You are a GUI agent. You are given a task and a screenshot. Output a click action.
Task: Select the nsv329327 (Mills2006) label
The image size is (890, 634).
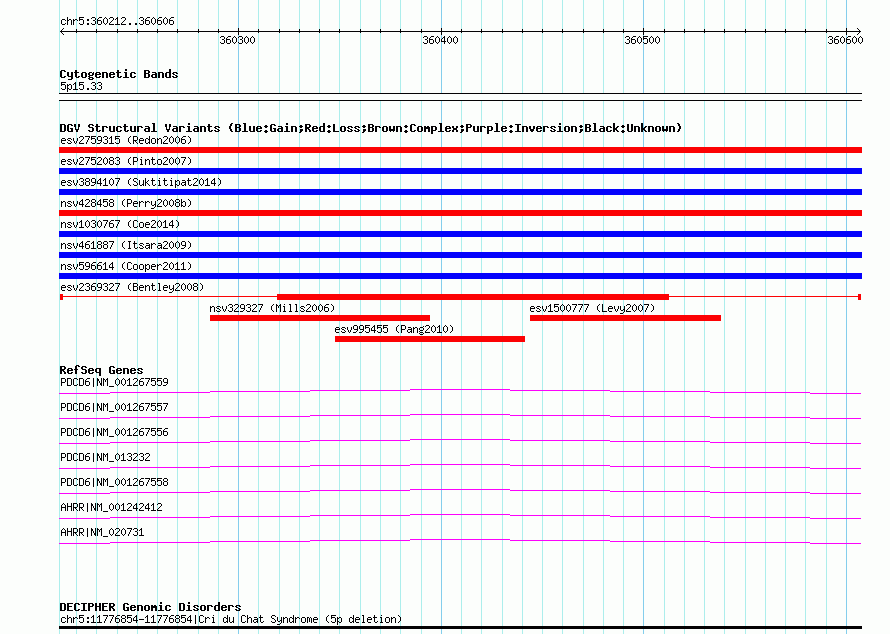272,308
